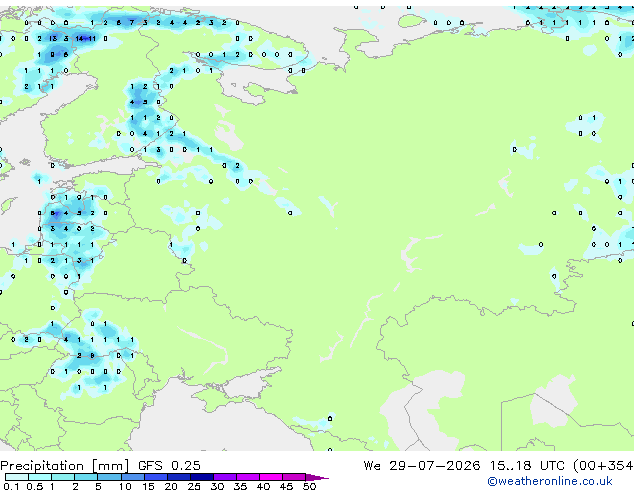Click the 50 label on the legend scale

pos(309,486)
